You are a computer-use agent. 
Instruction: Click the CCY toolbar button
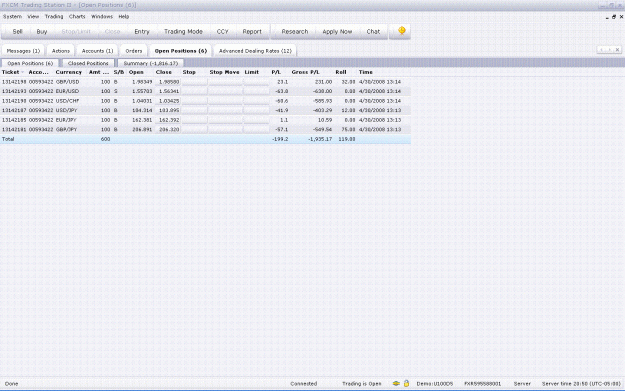[222, 31]
